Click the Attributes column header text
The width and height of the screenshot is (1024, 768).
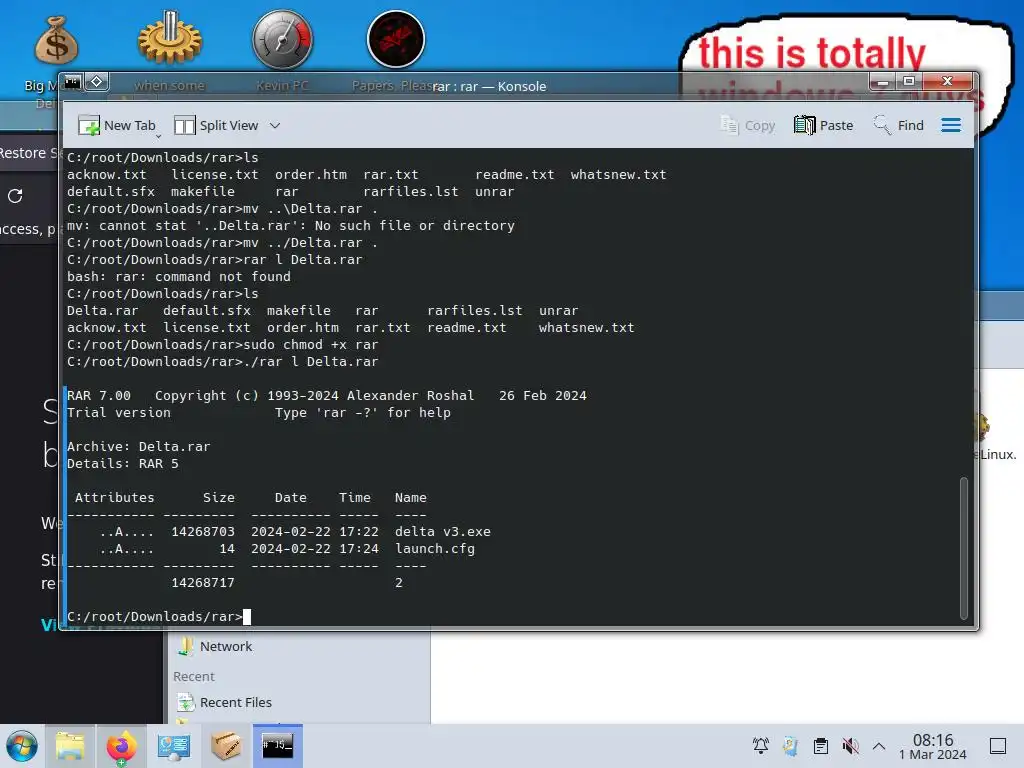(x=115, y=498)
